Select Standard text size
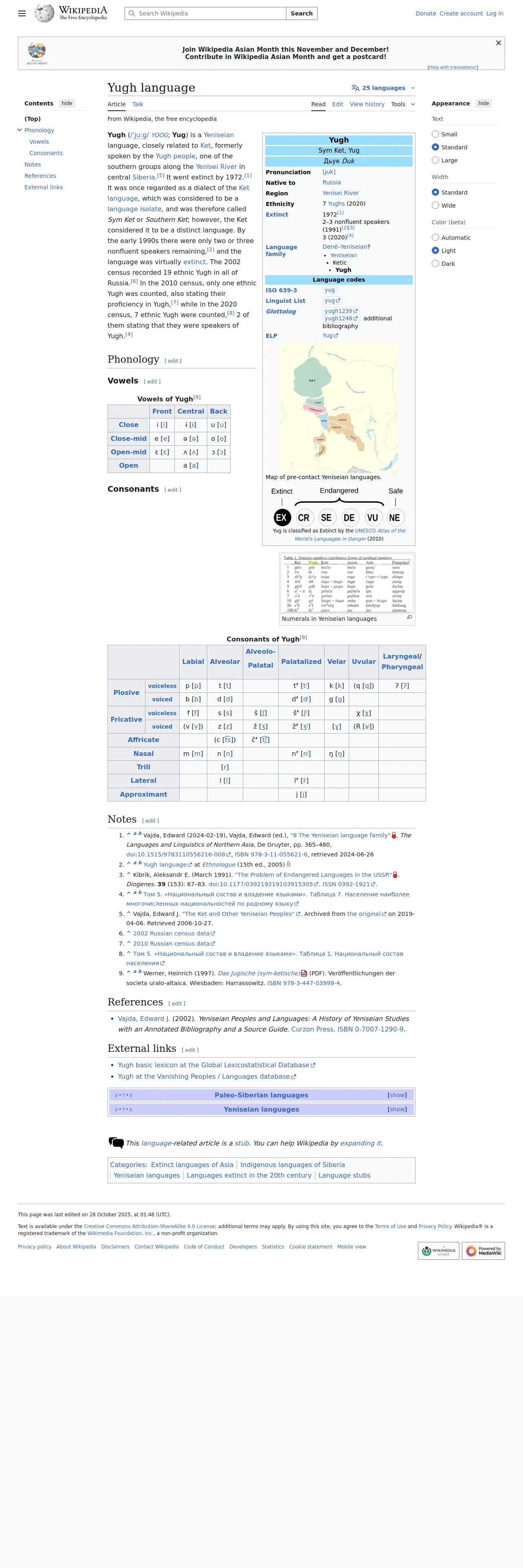This screenshot has width=523, height=1568. tap(435, 147)
